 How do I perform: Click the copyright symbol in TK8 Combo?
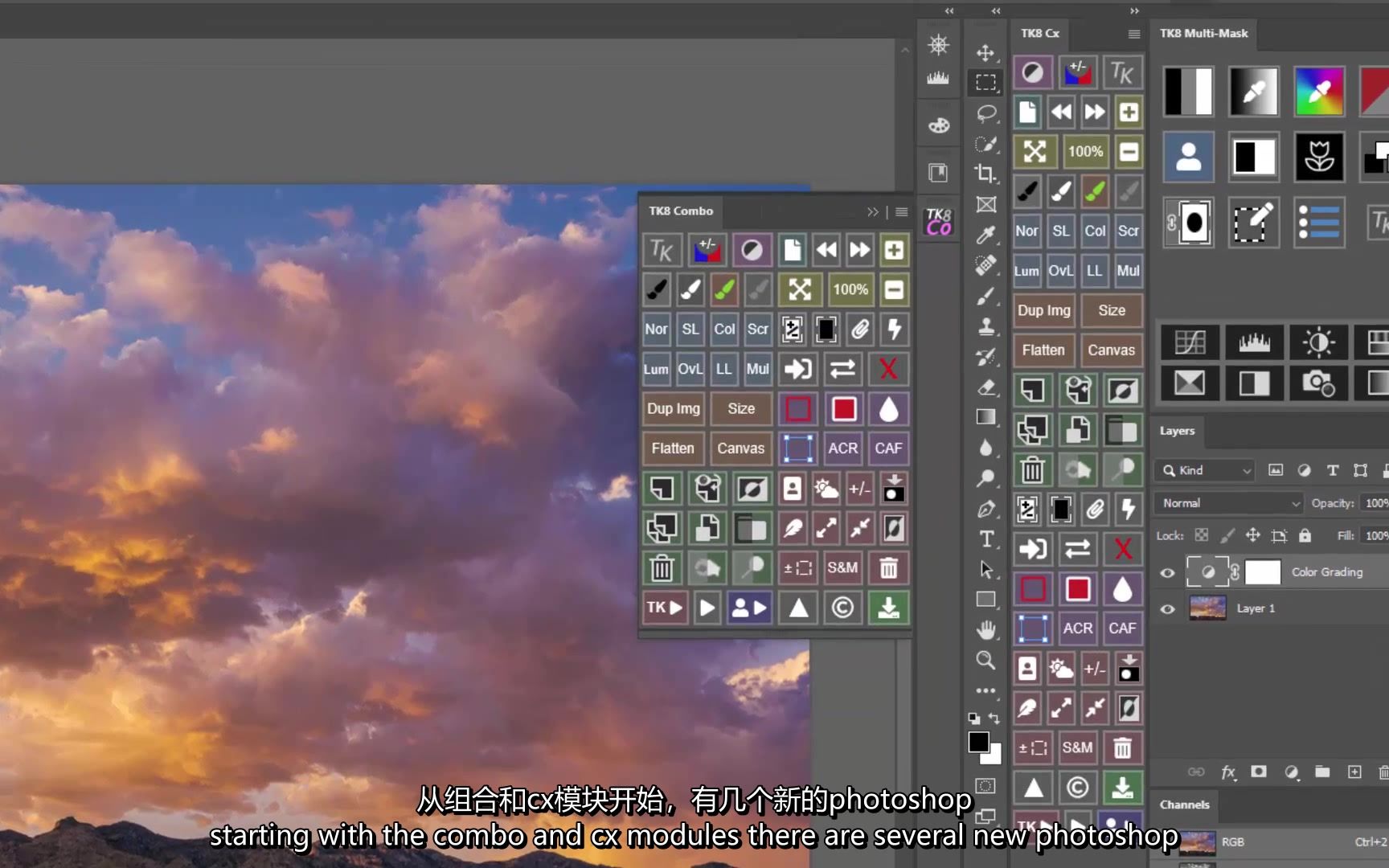pyautogui.click(x=842, y=608)
